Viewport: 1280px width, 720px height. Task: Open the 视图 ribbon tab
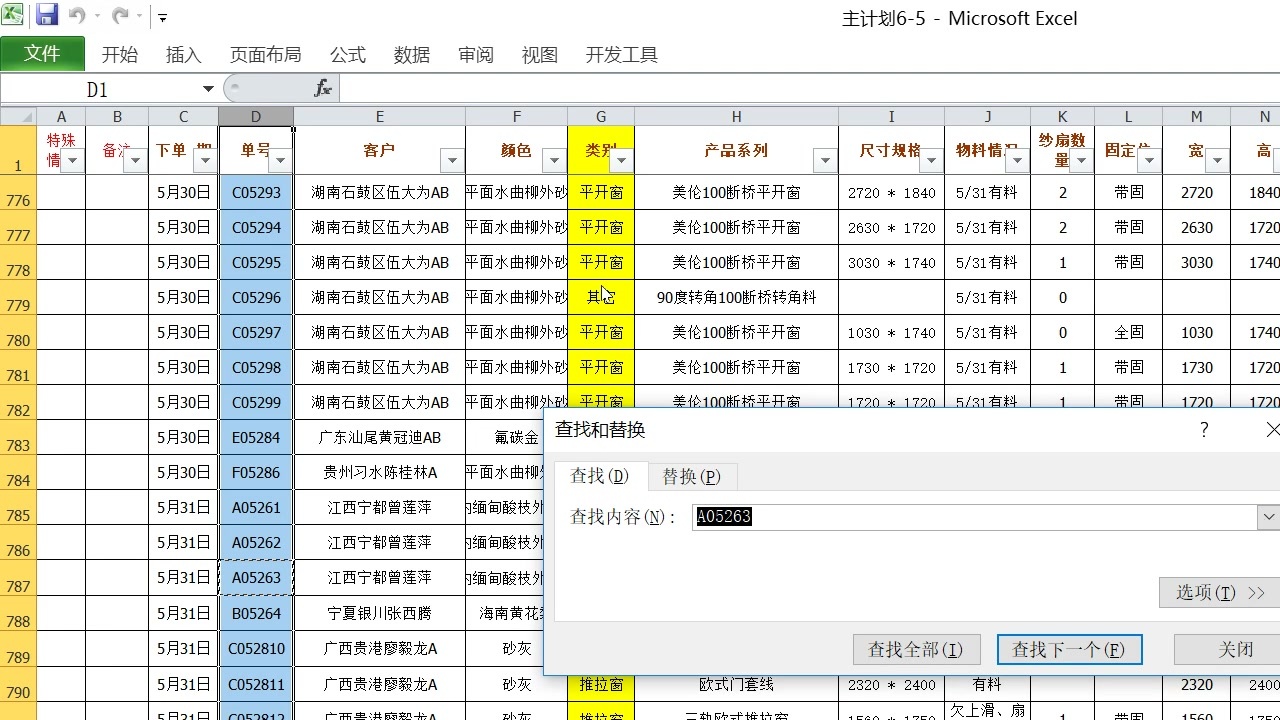(540, 55)
